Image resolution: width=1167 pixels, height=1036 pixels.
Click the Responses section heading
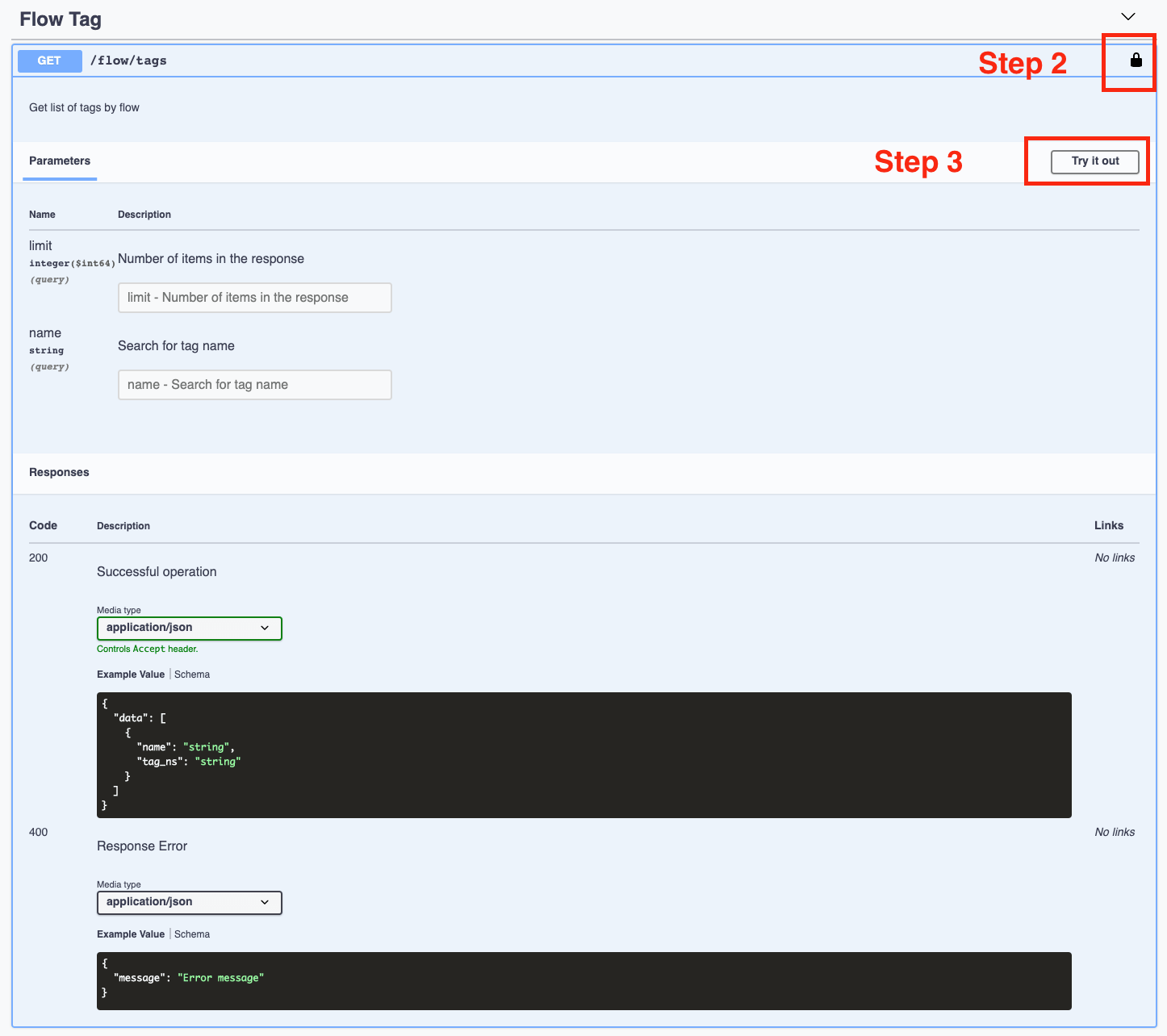[59, 472]
